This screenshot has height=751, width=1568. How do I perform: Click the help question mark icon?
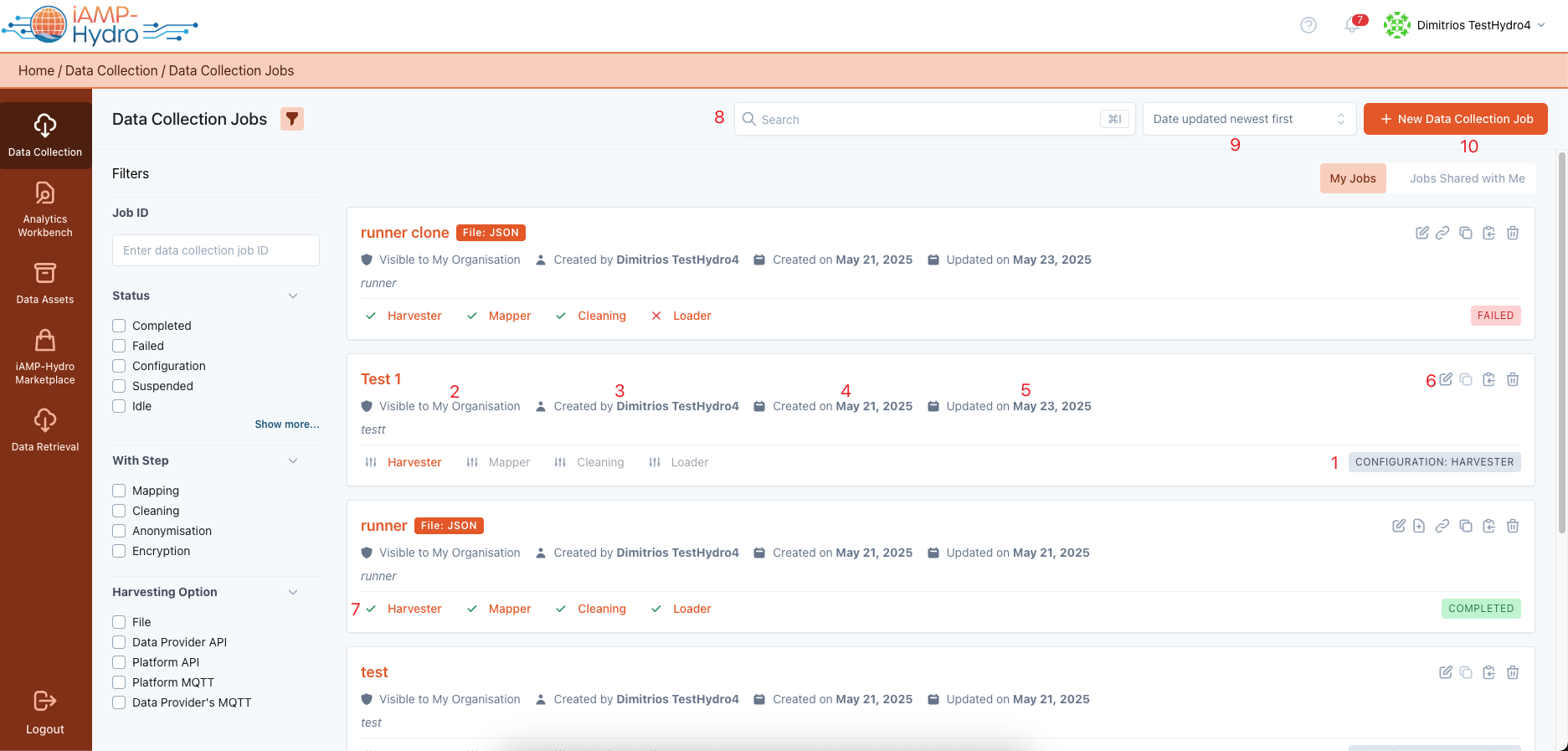[1308, 25]
